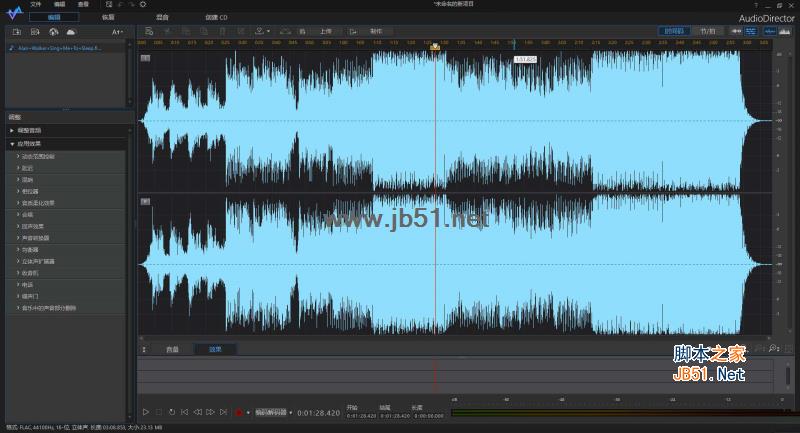This screenshot has height=433, width=800.
Task: Open the settings gear icon in title bar
Action: click(143, 4)
